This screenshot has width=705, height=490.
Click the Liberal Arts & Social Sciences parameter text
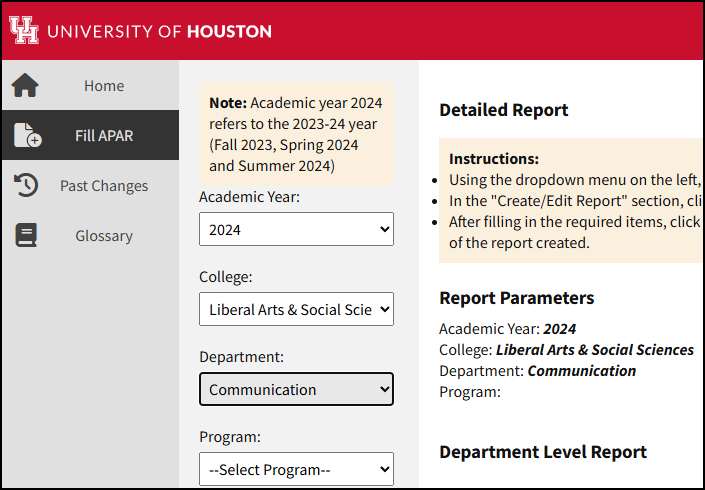click(594, 350)
